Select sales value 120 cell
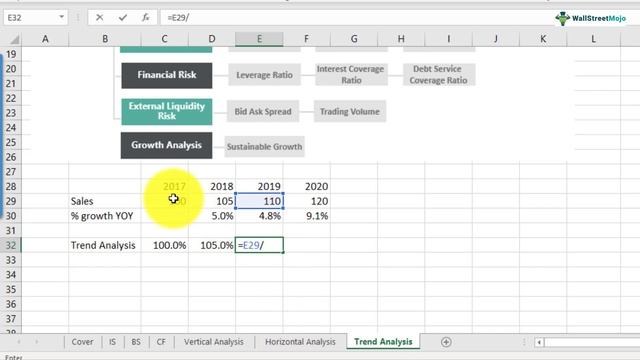Image resolution: width=640 pixels, height=360 pixels. (307, 201)
